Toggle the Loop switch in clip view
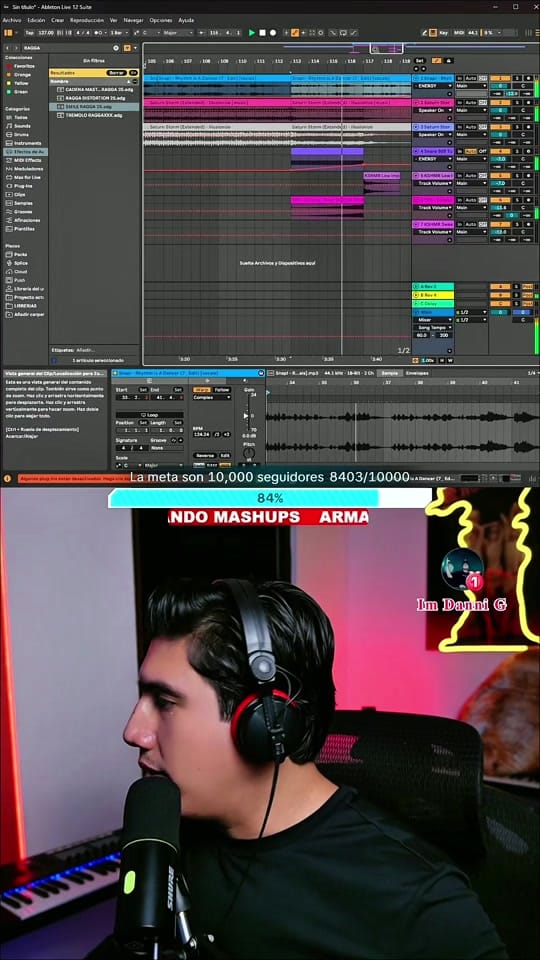 149,414
